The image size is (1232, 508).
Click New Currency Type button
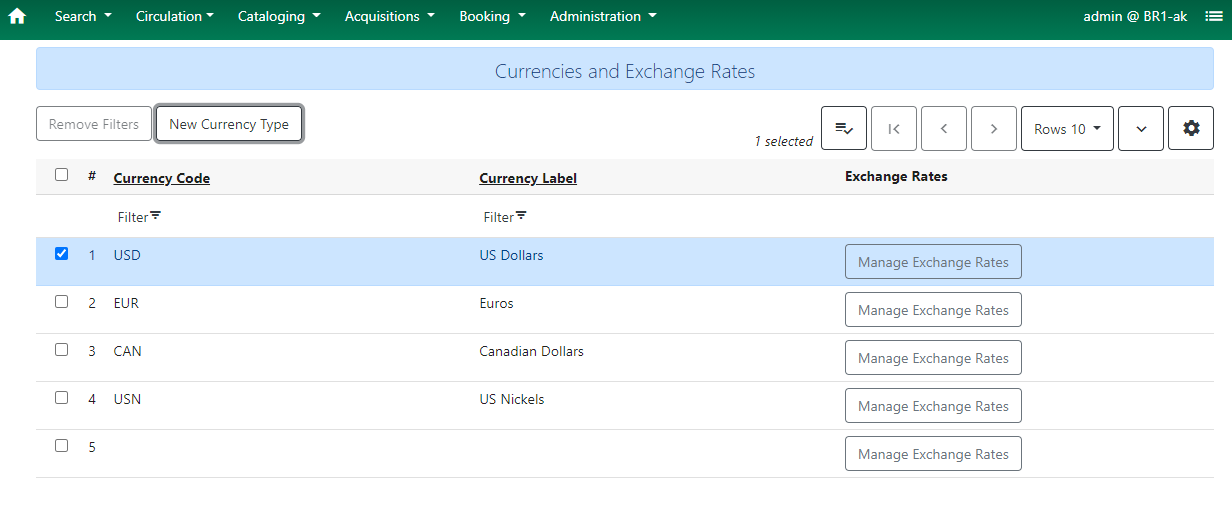pyautogui.click(x=229, y=124)
